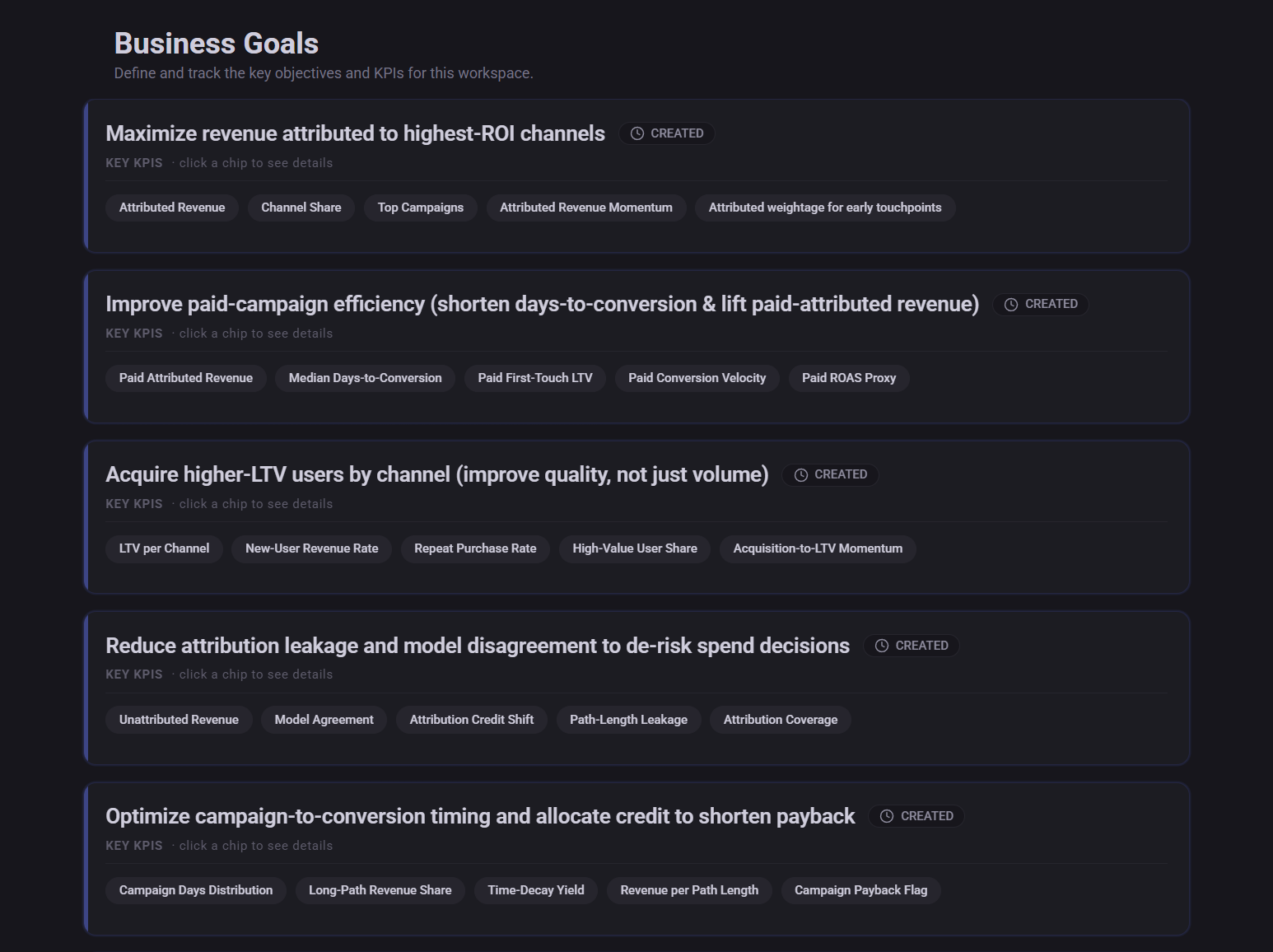Image resolution: width=1273 pixels, height=952 pixels.
Task: Open the Repeat Purchase Rate chip
Action: pyautogui.click(x=475, y=548)
